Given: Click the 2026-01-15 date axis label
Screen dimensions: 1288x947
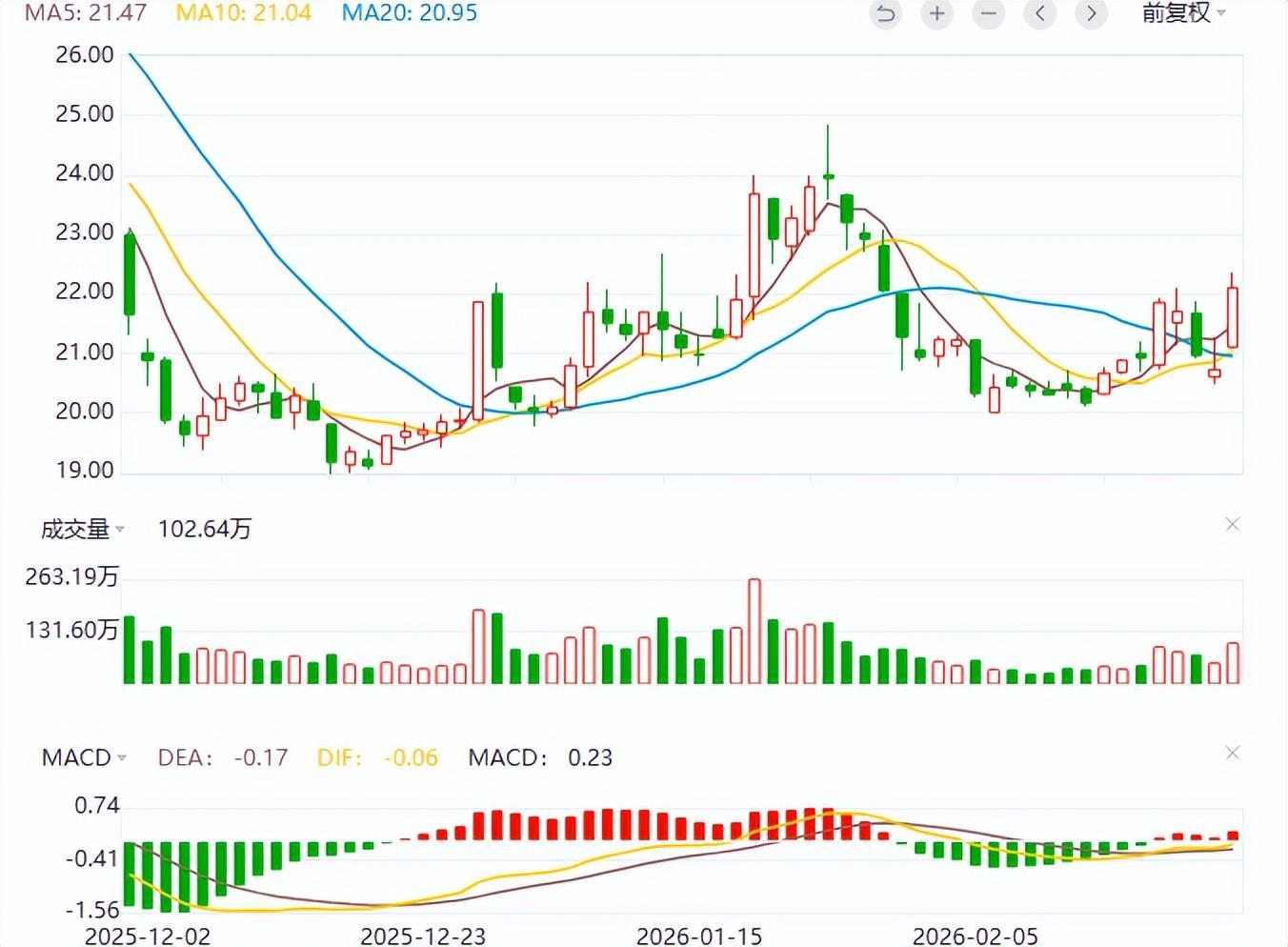Looking at the screenshot, I should (x=699, y=937).
